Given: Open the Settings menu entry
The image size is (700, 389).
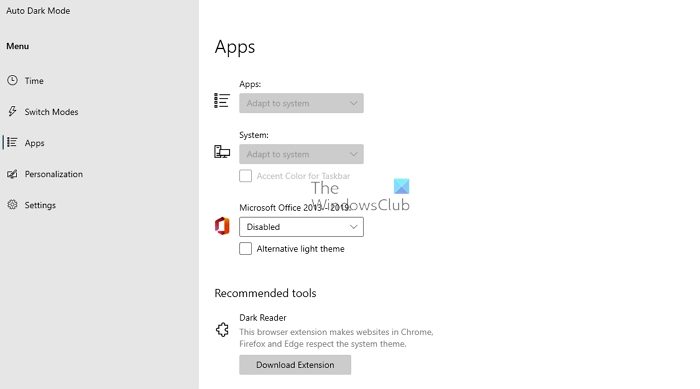Looking at the screenshot, I should (x=40, y=205).
